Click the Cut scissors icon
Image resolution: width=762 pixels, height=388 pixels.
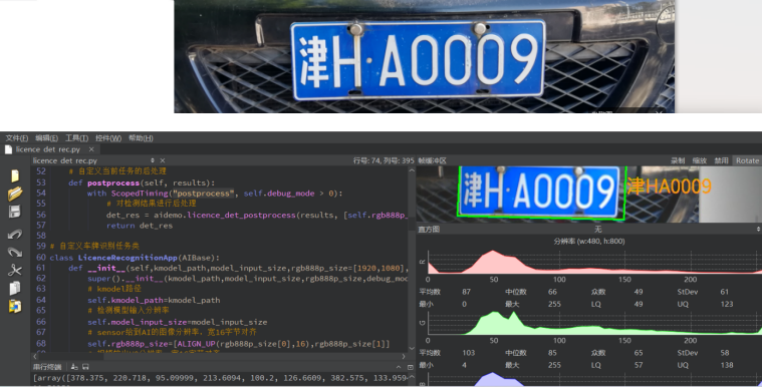point(15,270)
